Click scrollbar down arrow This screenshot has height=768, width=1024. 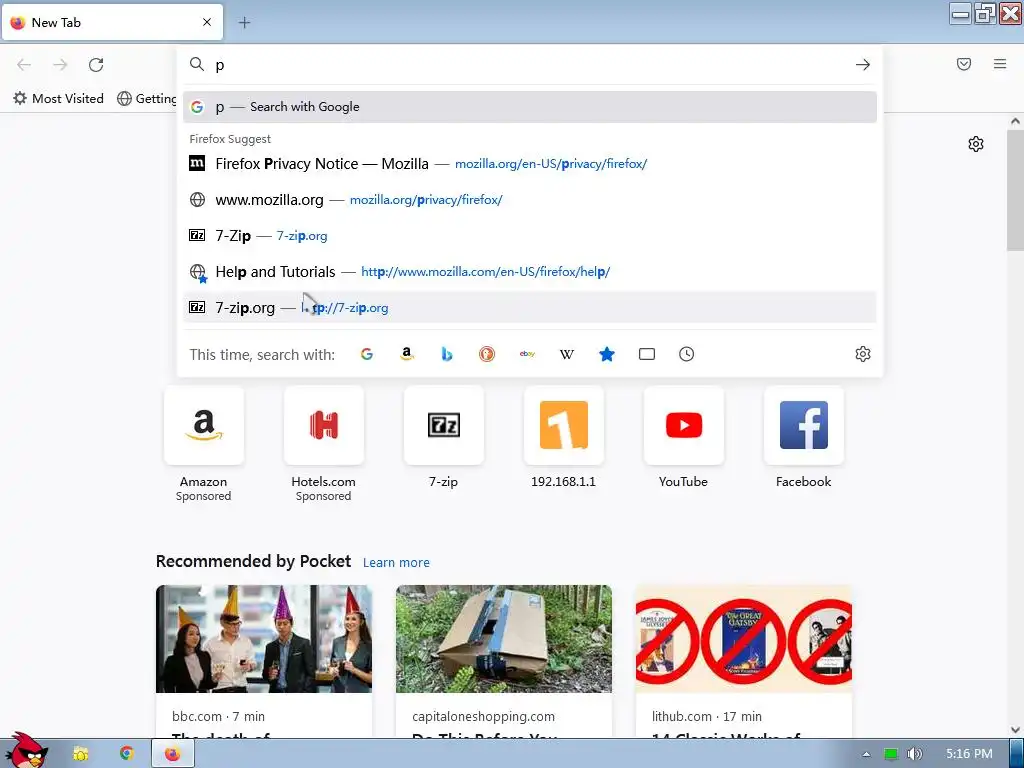(x=1015, y=730)
